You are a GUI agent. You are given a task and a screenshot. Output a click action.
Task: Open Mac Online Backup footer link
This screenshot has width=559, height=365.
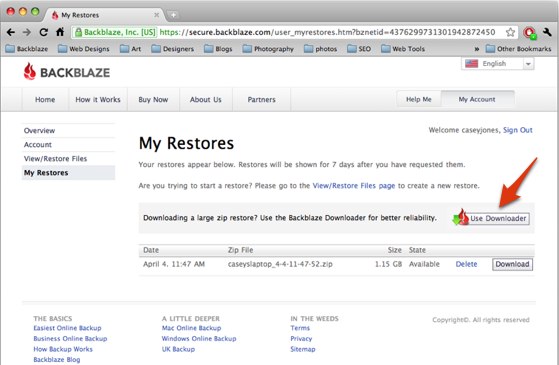click(191, 328)
